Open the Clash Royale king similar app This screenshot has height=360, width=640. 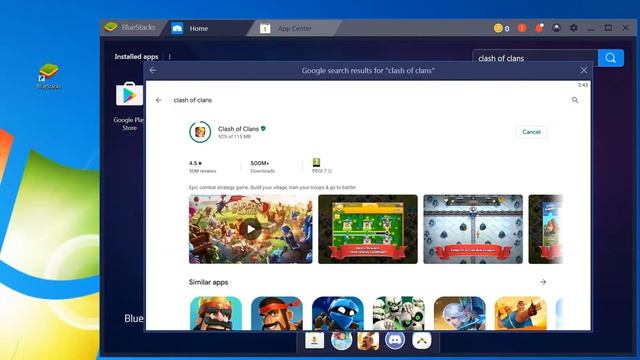tap(216, 313)
